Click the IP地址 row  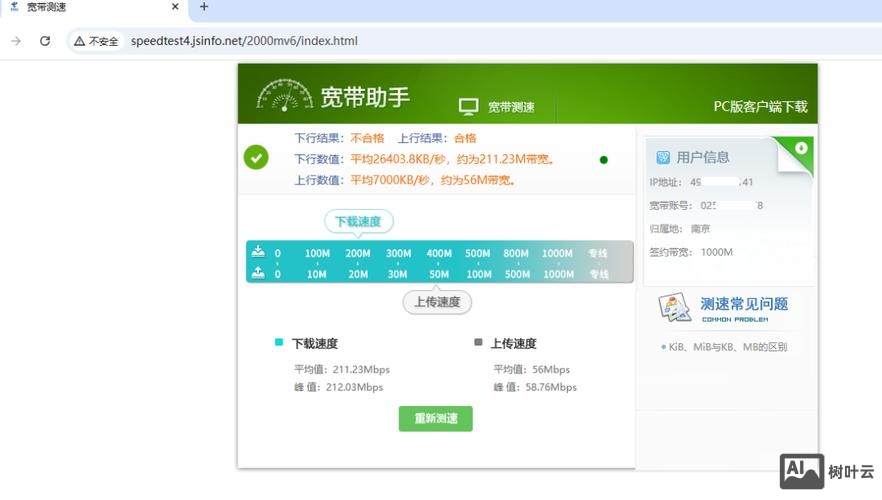point(701,182)
